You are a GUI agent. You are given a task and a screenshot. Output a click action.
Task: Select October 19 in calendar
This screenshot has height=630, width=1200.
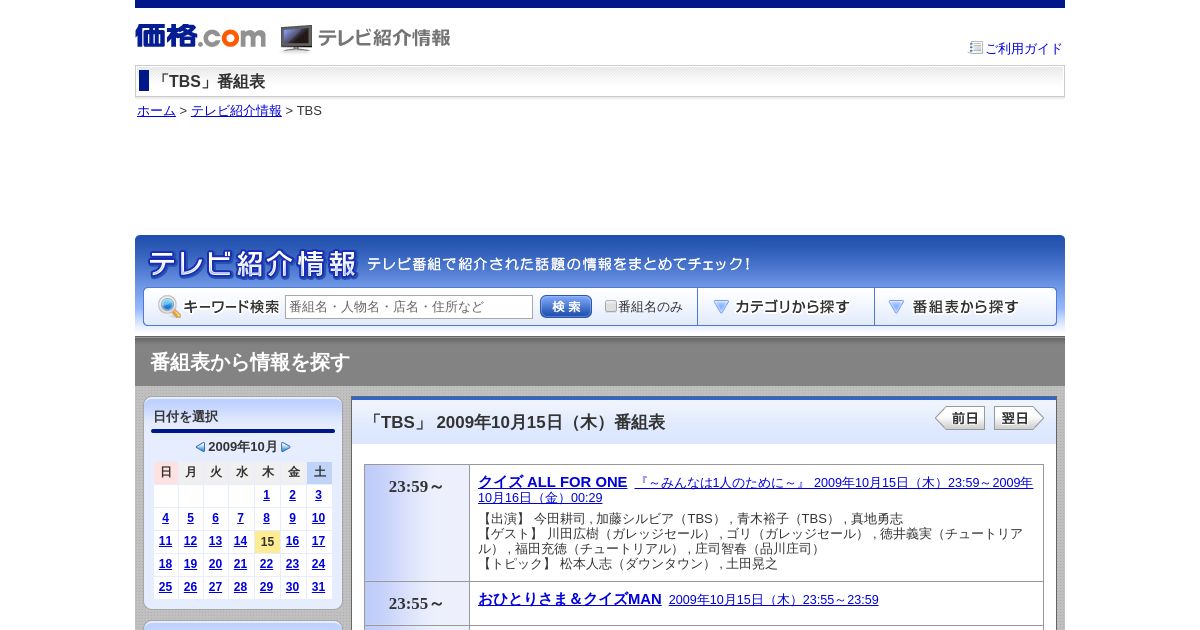tap(190, 564)
